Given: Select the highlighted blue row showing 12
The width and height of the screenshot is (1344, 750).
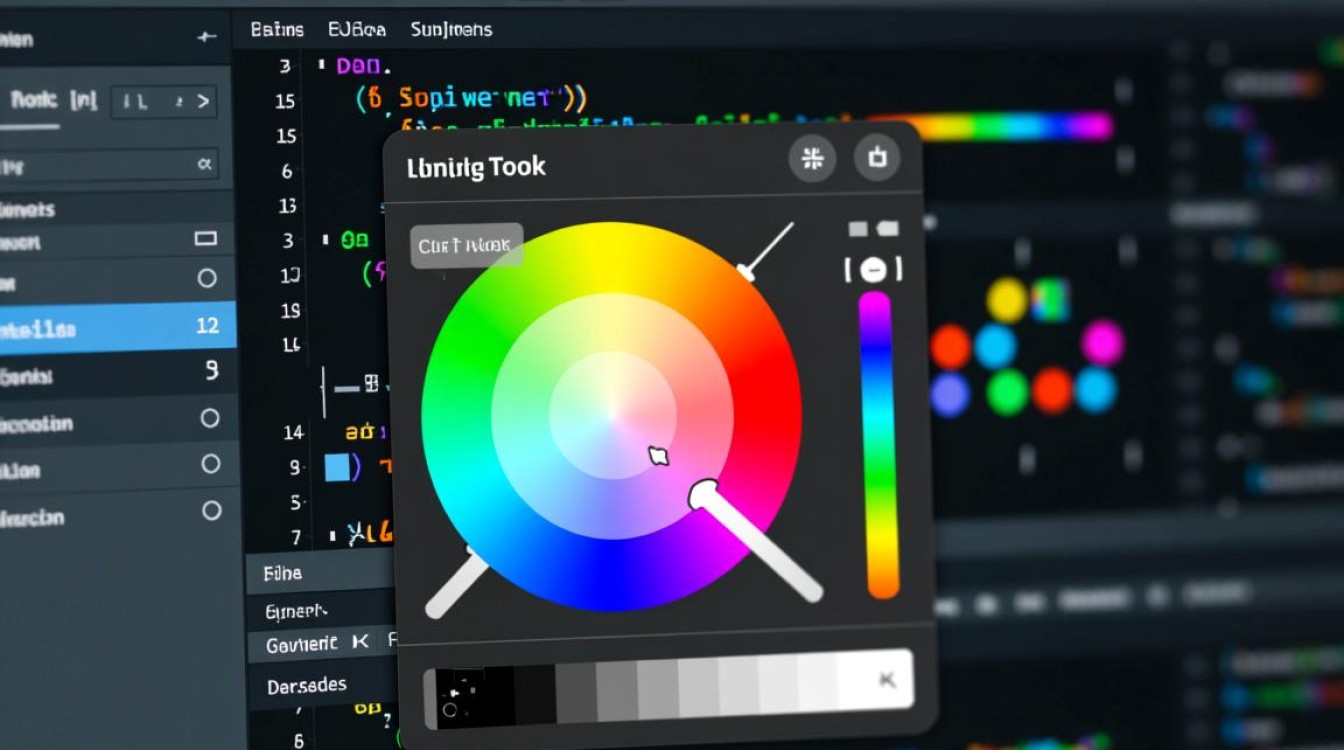Looking at the screenshot, I should pyautogui.click(x=118, y=326).
